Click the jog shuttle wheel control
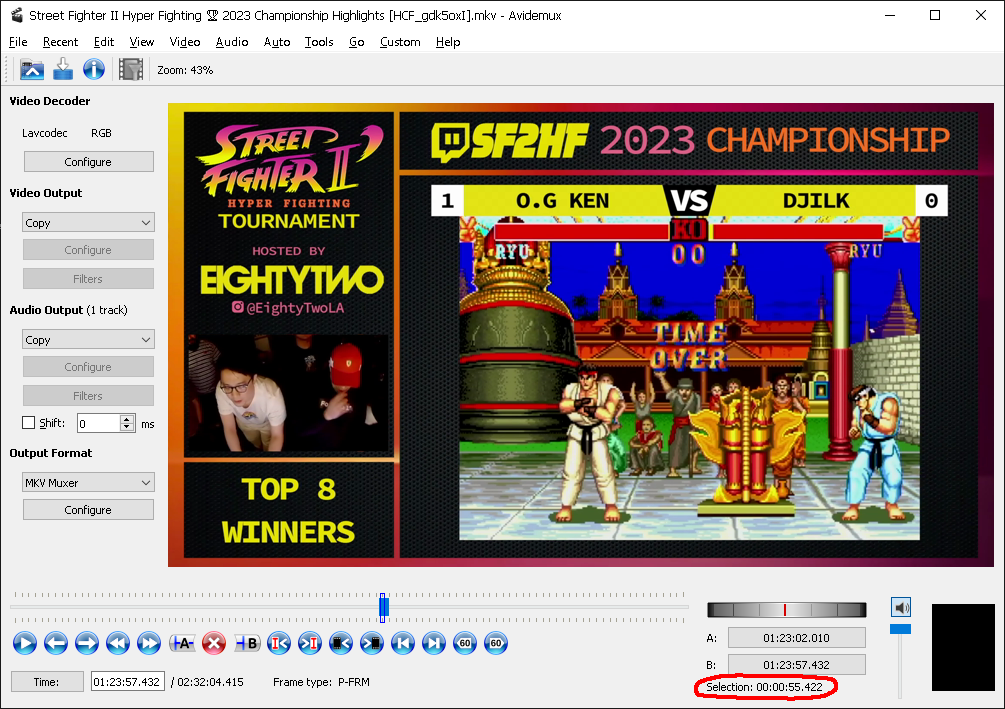 786,610
